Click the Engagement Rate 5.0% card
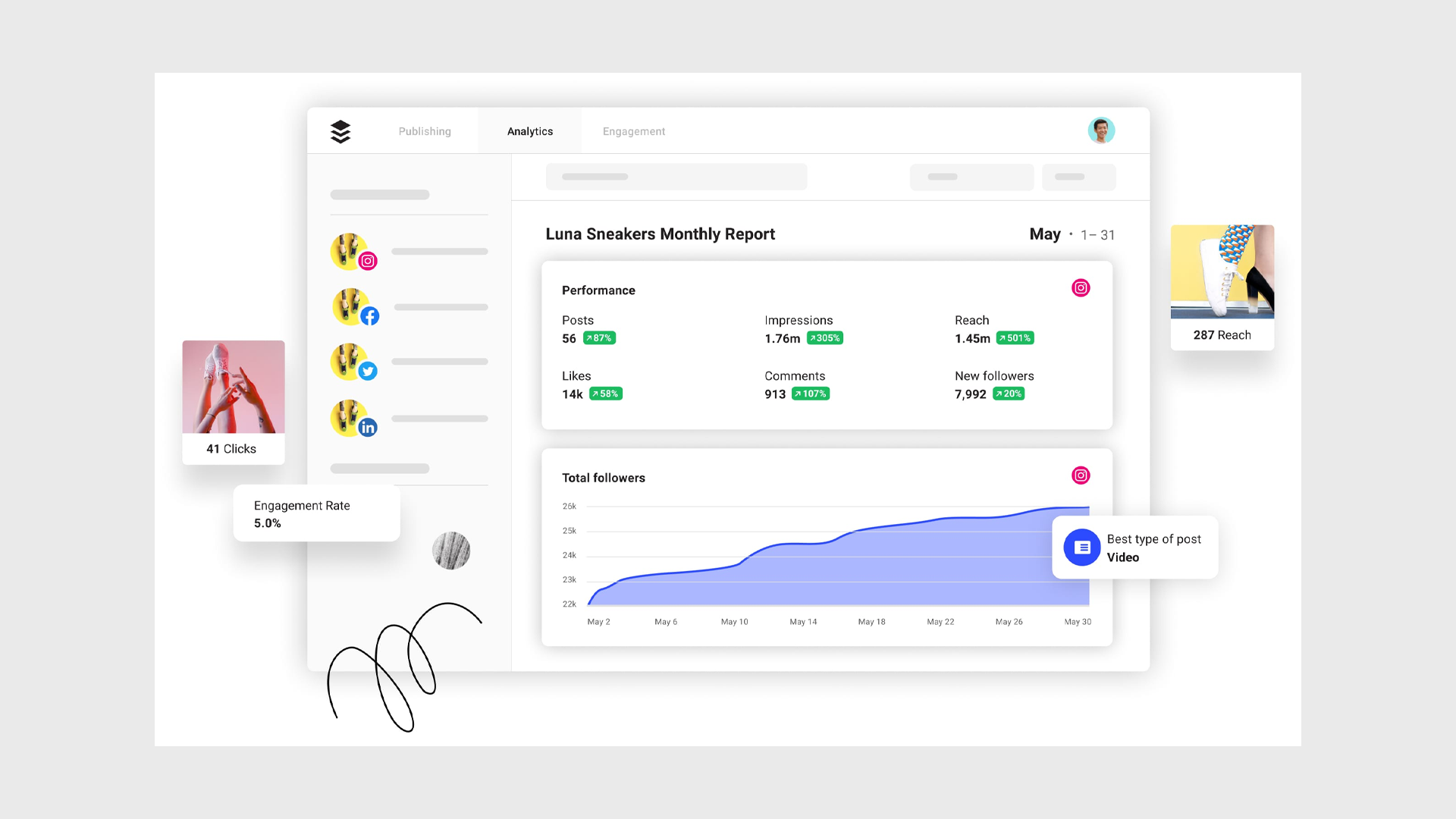This screenshot has width=1456, height=819. point(315,513)
